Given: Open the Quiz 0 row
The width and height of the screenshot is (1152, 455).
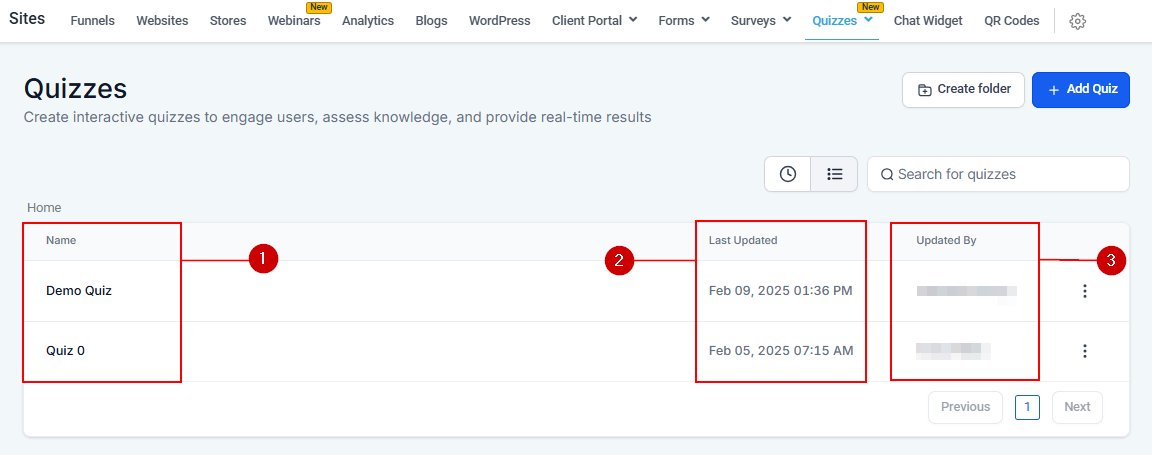Looking at the screenshot, I should point(576,351).
